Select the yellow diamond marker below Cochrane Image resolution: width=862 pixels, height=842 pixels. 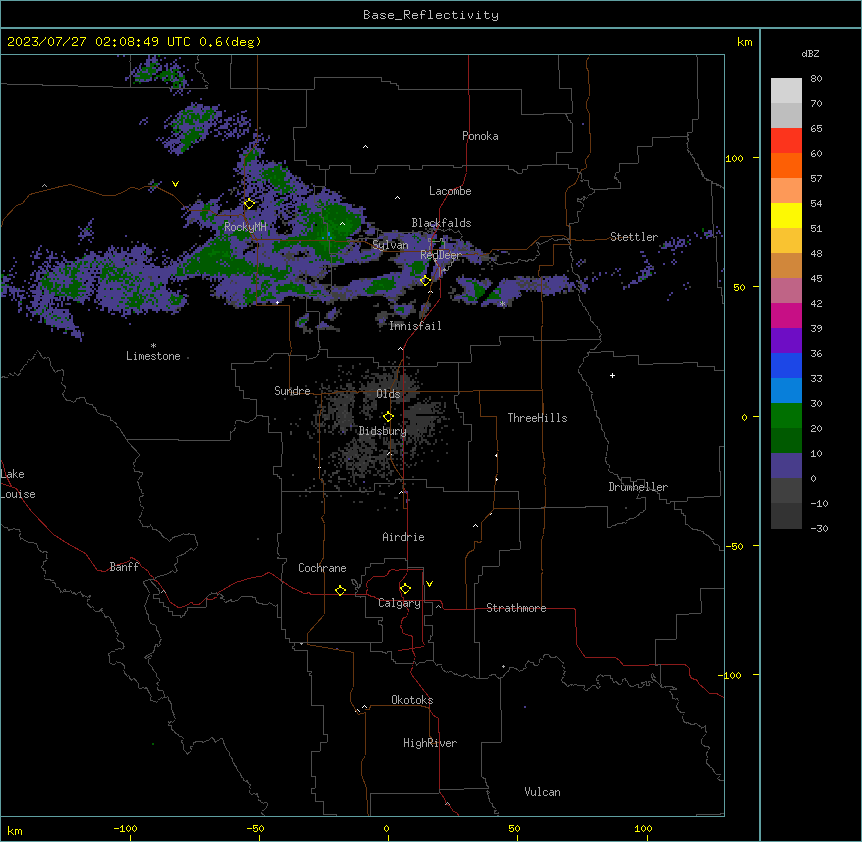point(340,590)
